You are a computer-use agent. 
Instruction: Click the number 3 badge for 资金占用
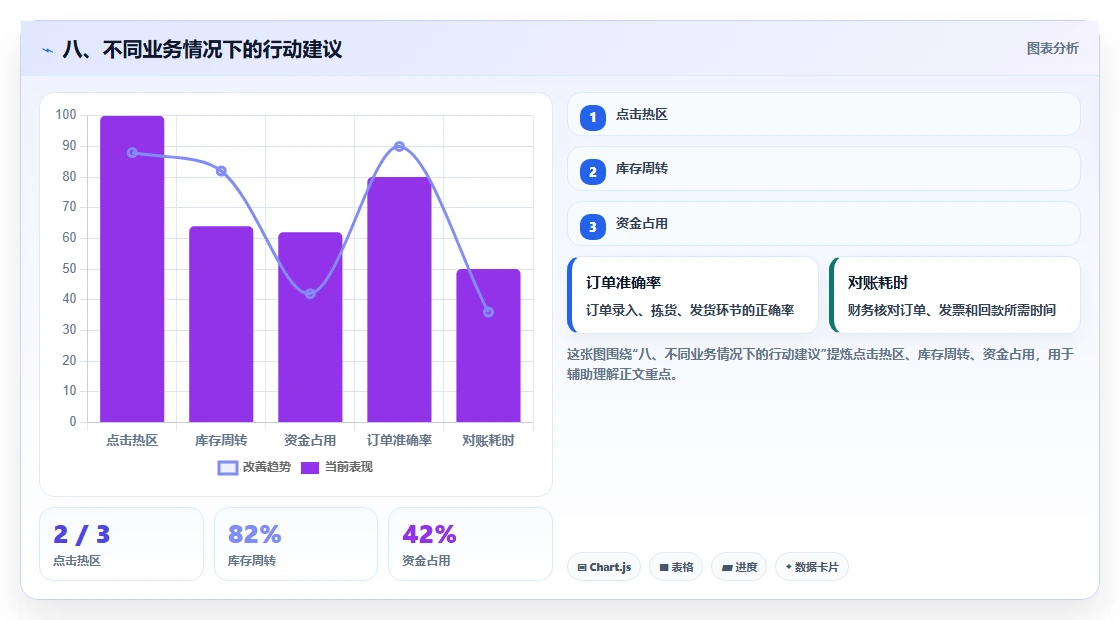point(592,226)
